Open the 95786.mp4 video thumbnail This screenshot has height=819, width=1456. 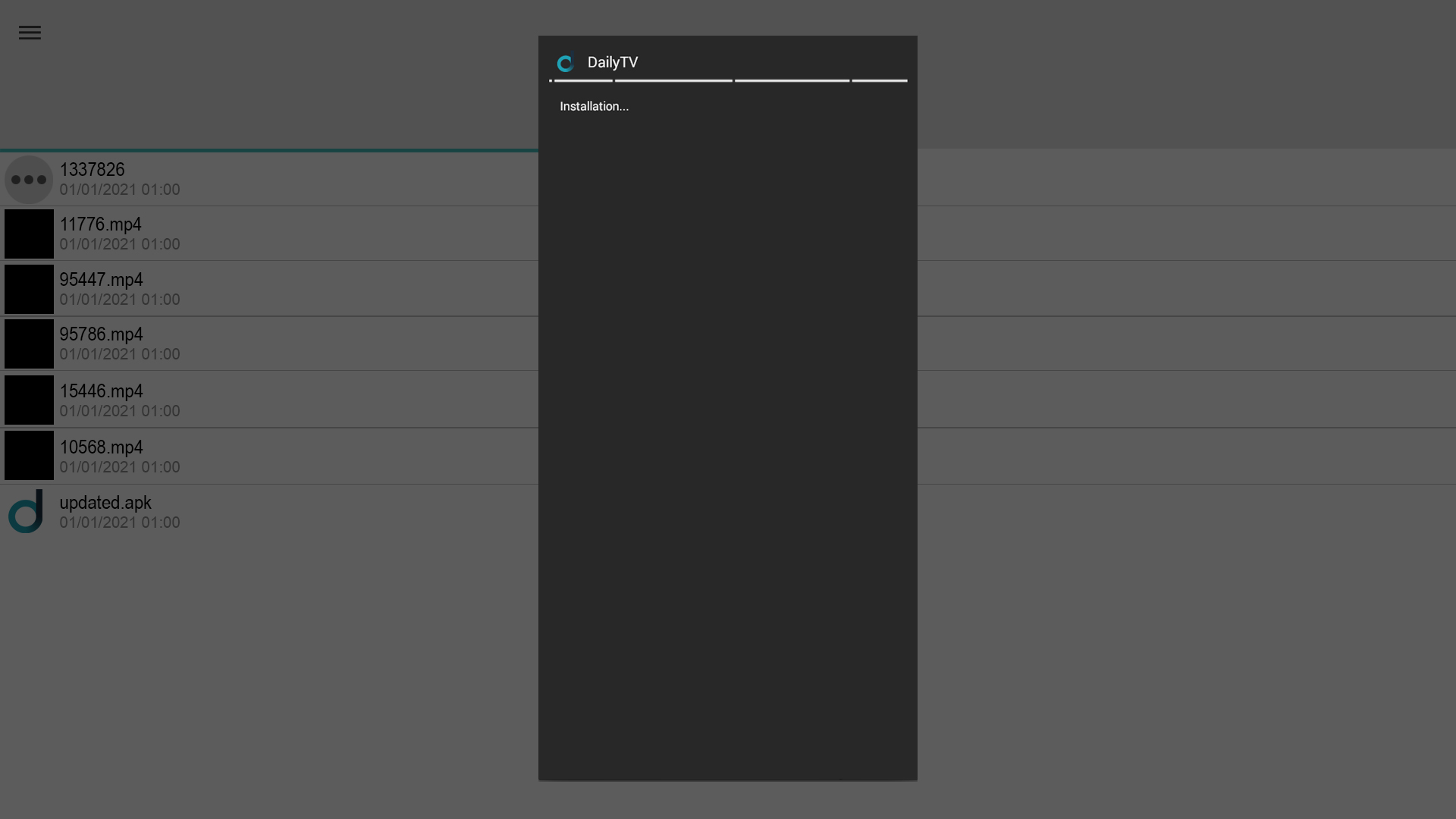pos(29,344)
